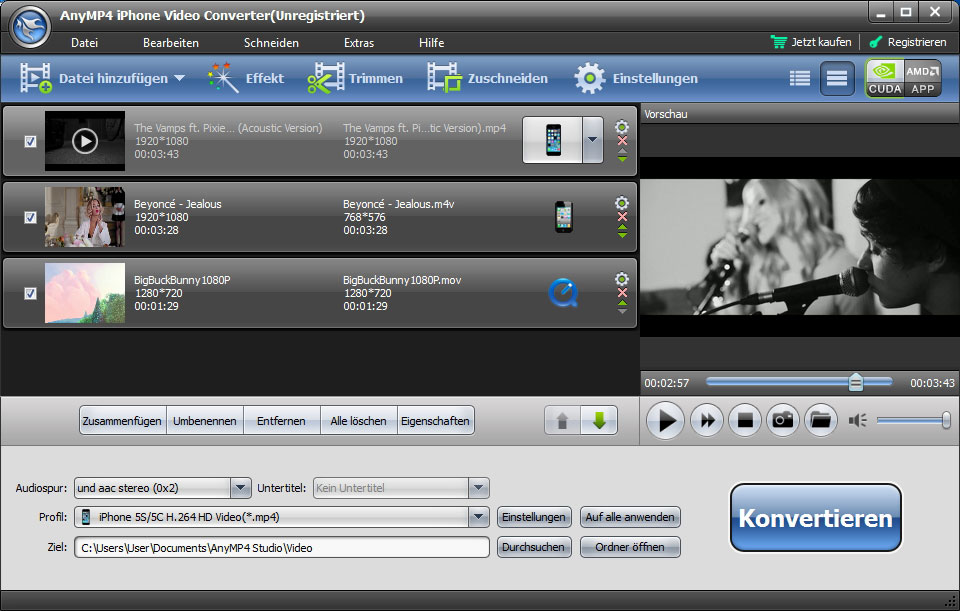Viewport: 960px width, 611px height.
Task: Play the preview video
Action: 665,421
